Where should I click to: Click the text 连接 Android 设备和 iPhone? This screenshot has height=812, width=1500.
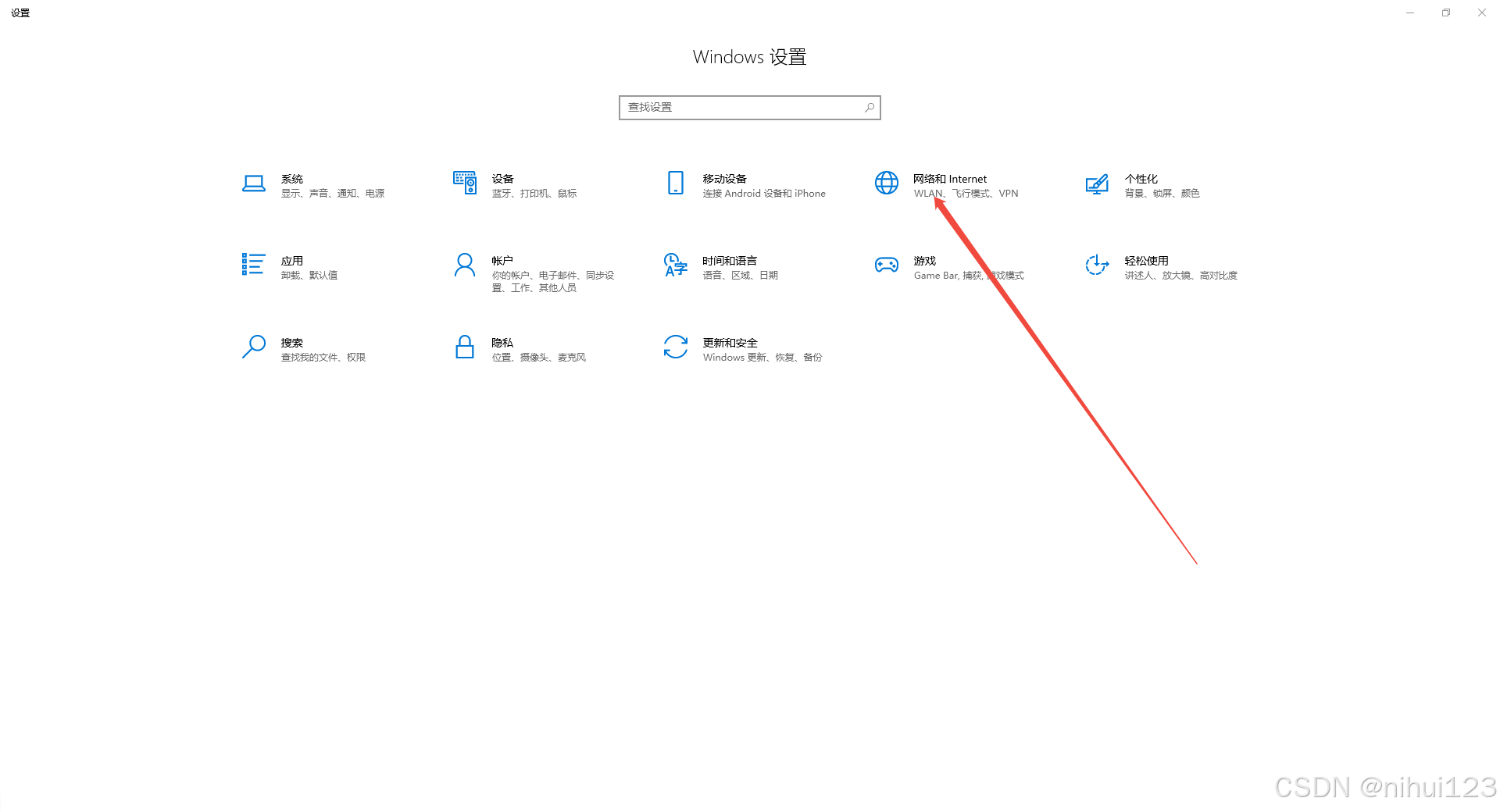764,194
